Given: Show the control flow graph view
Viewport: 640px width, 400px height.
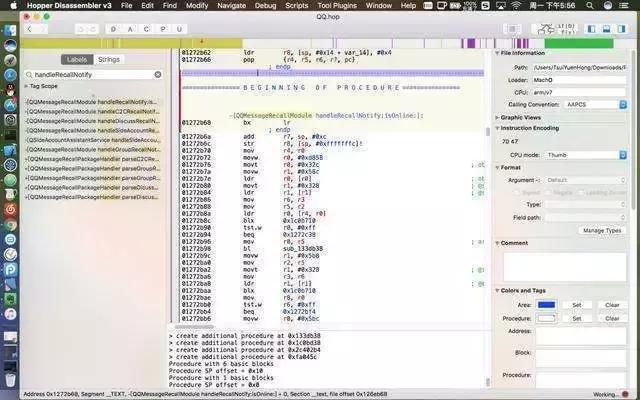Looking at the screenshot, I should point(545,29).
